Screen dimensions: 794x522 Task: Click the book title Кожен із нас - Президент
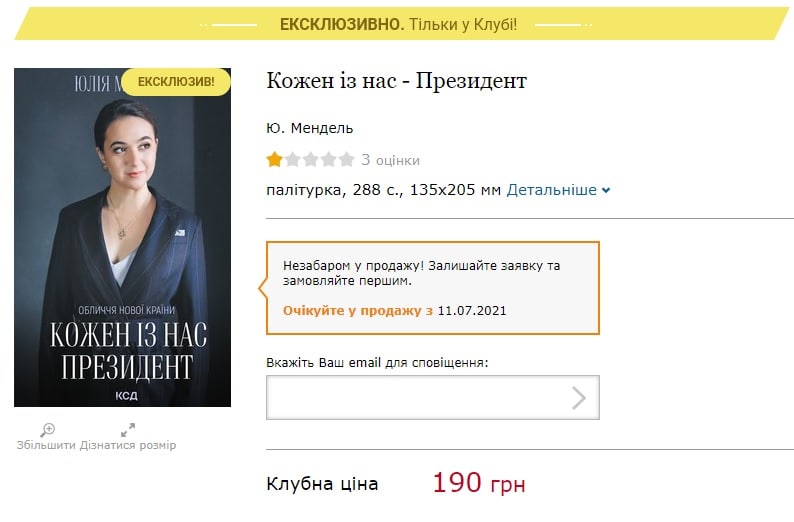(x=396, y=81)
